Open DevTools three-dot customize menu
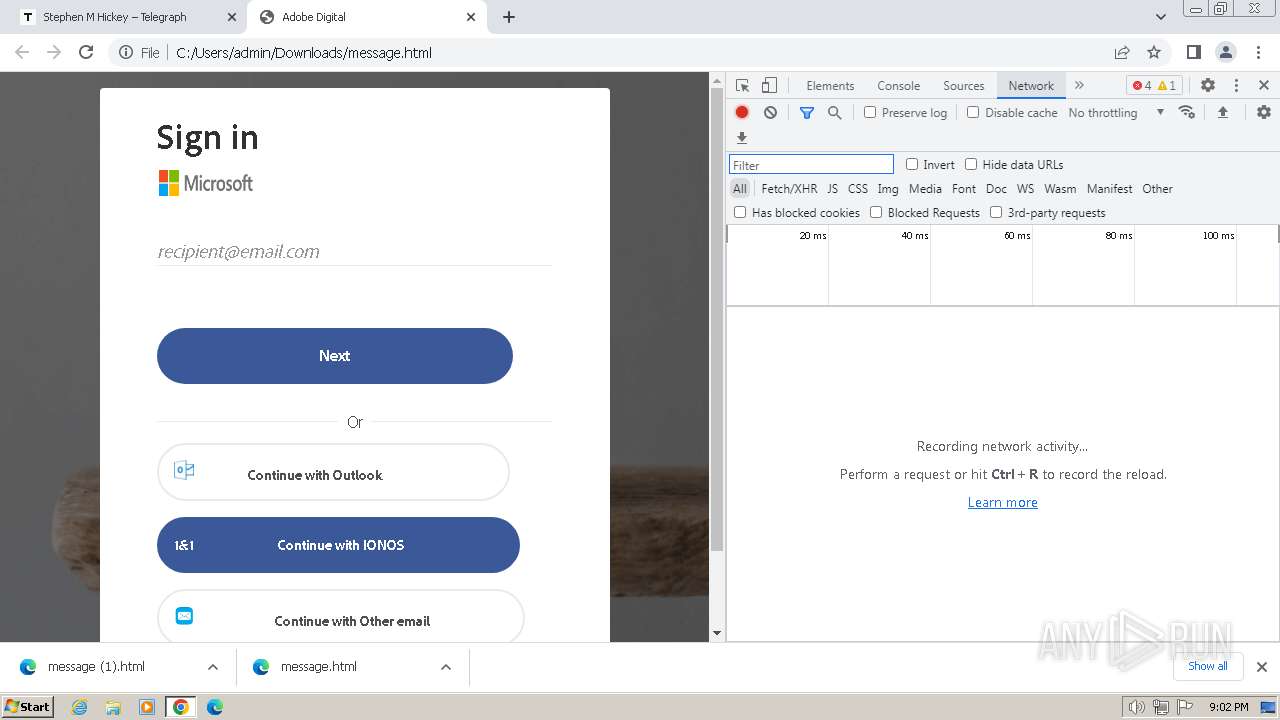Viewport: 1280px width, 720px height. click(x=1236, y=85)
